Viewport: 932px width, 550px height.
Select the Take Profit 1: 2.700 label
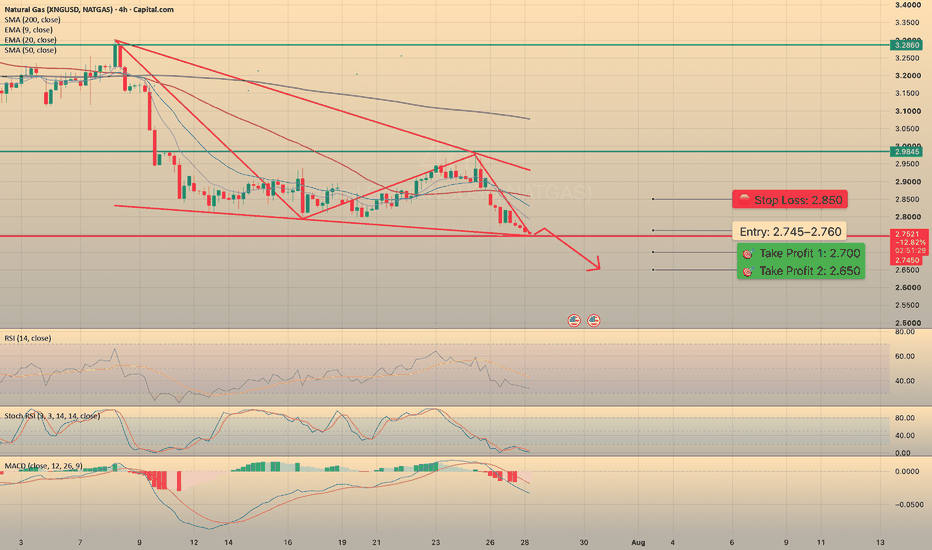801,253
